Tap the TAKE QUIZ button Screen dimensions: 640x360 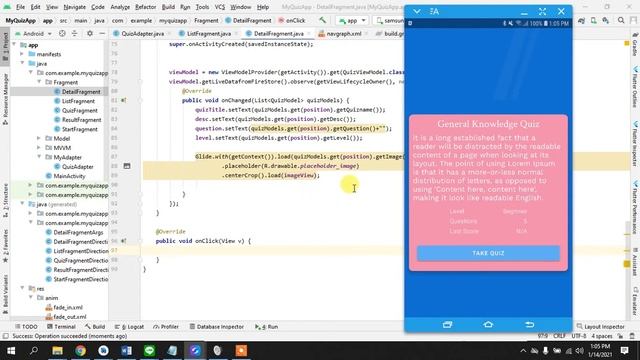[x=488, y=253]
